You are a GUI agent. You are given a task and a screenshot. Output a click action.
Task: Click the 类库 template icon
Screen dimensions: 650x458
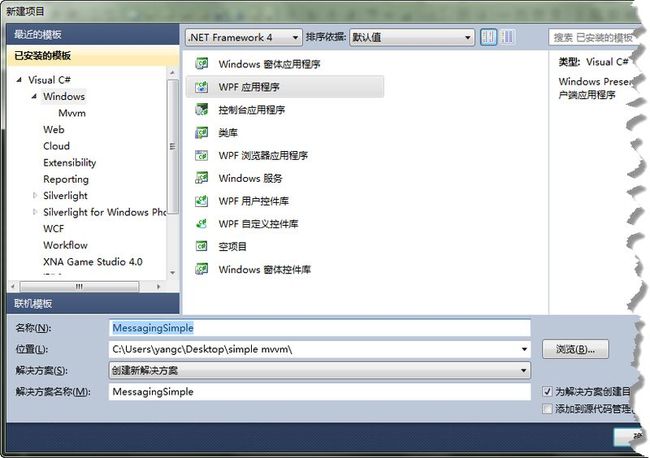click(201, 132)
